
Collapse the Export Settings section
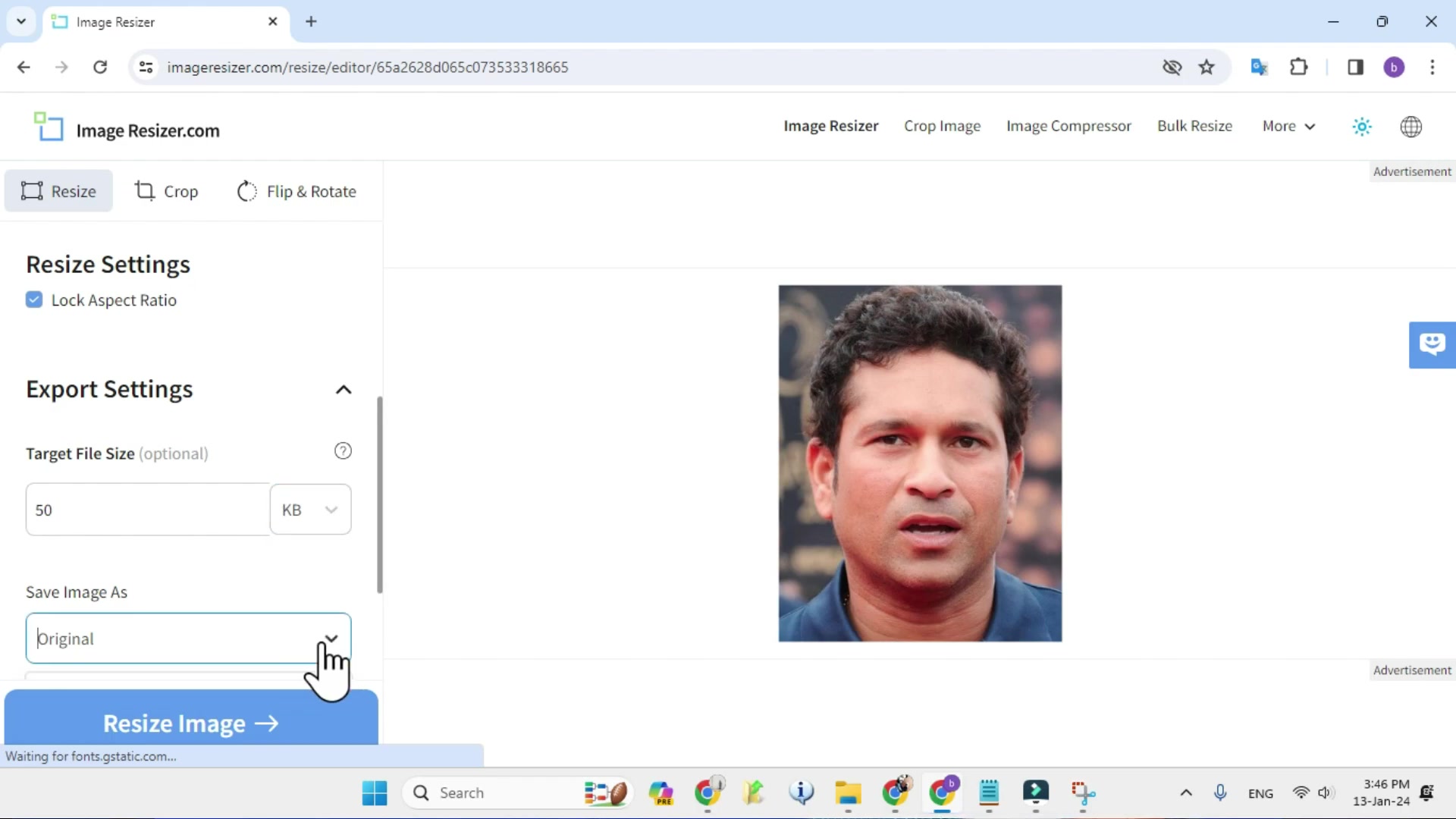(344, 390)
